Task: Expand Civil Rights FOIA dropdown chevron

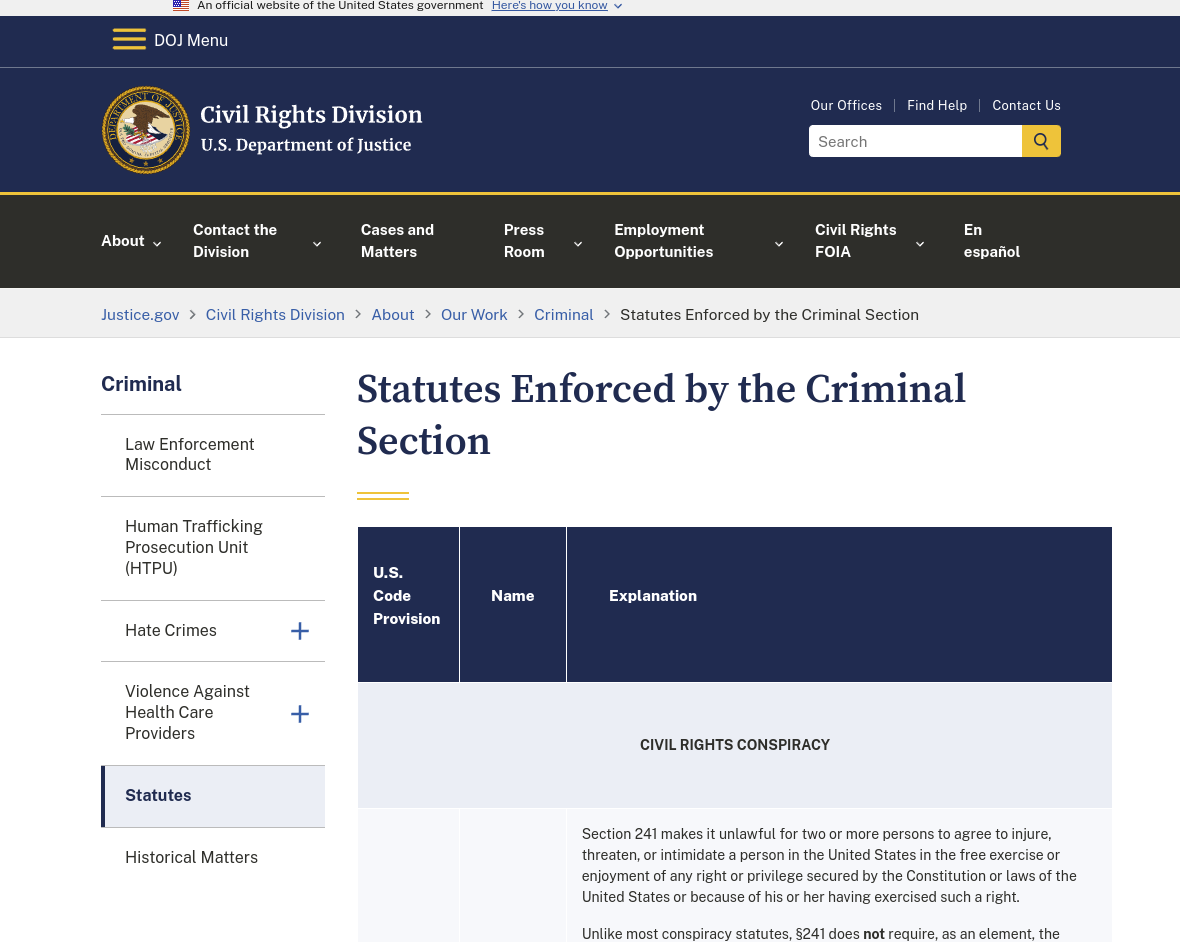Action: (920, 244)
